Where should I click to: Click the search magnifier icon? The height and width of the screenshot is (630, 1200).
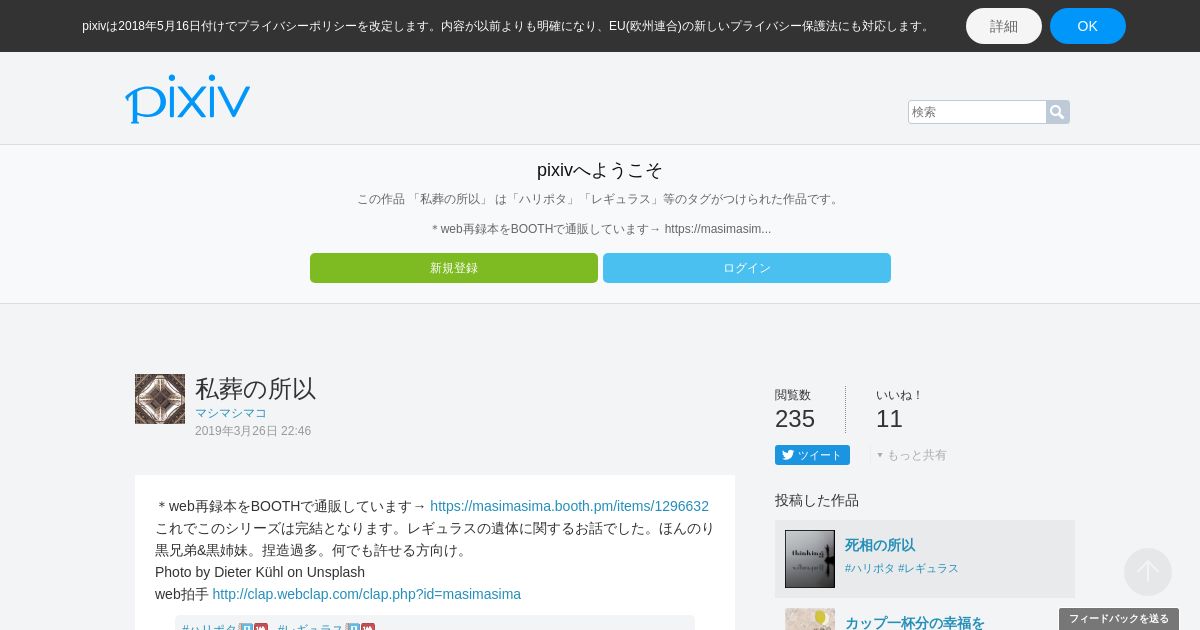pos(1057,112)
